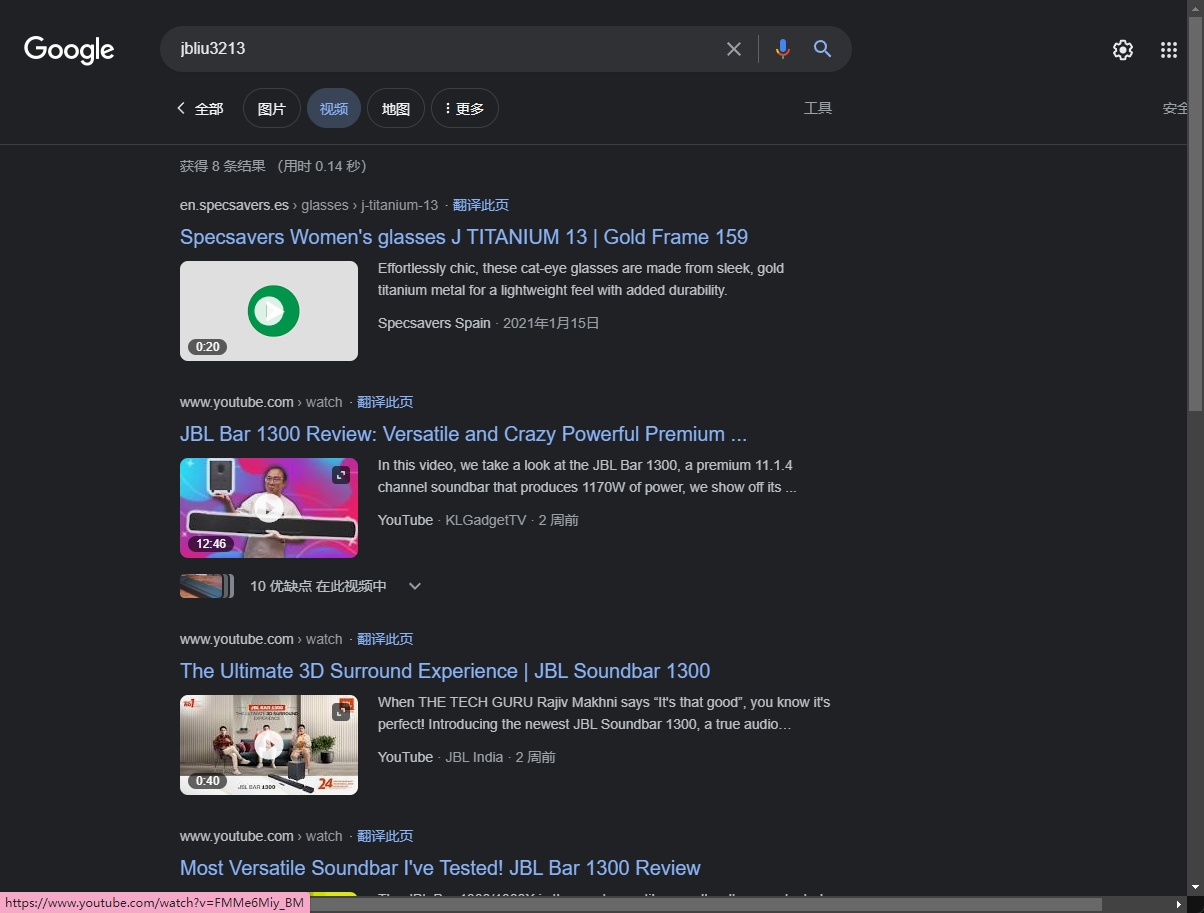Open the 工具 options

pyautogui.click(x=818, y=108)
